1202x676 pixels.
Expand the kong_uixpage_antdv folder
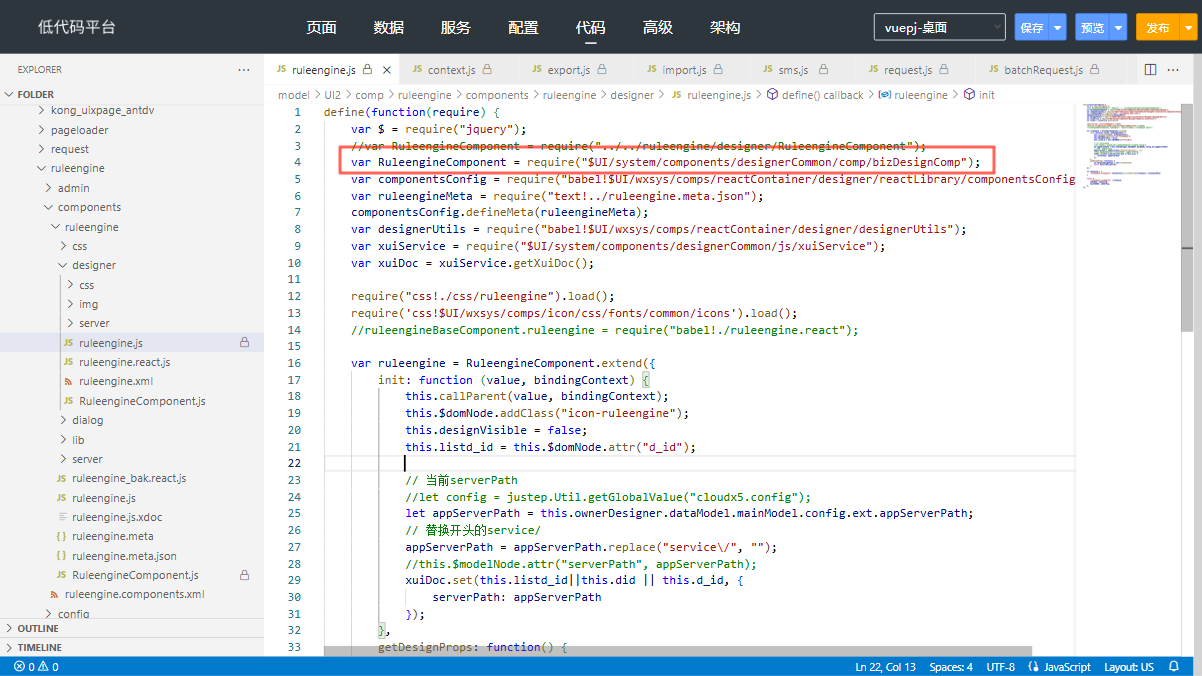tap(132, 110)
